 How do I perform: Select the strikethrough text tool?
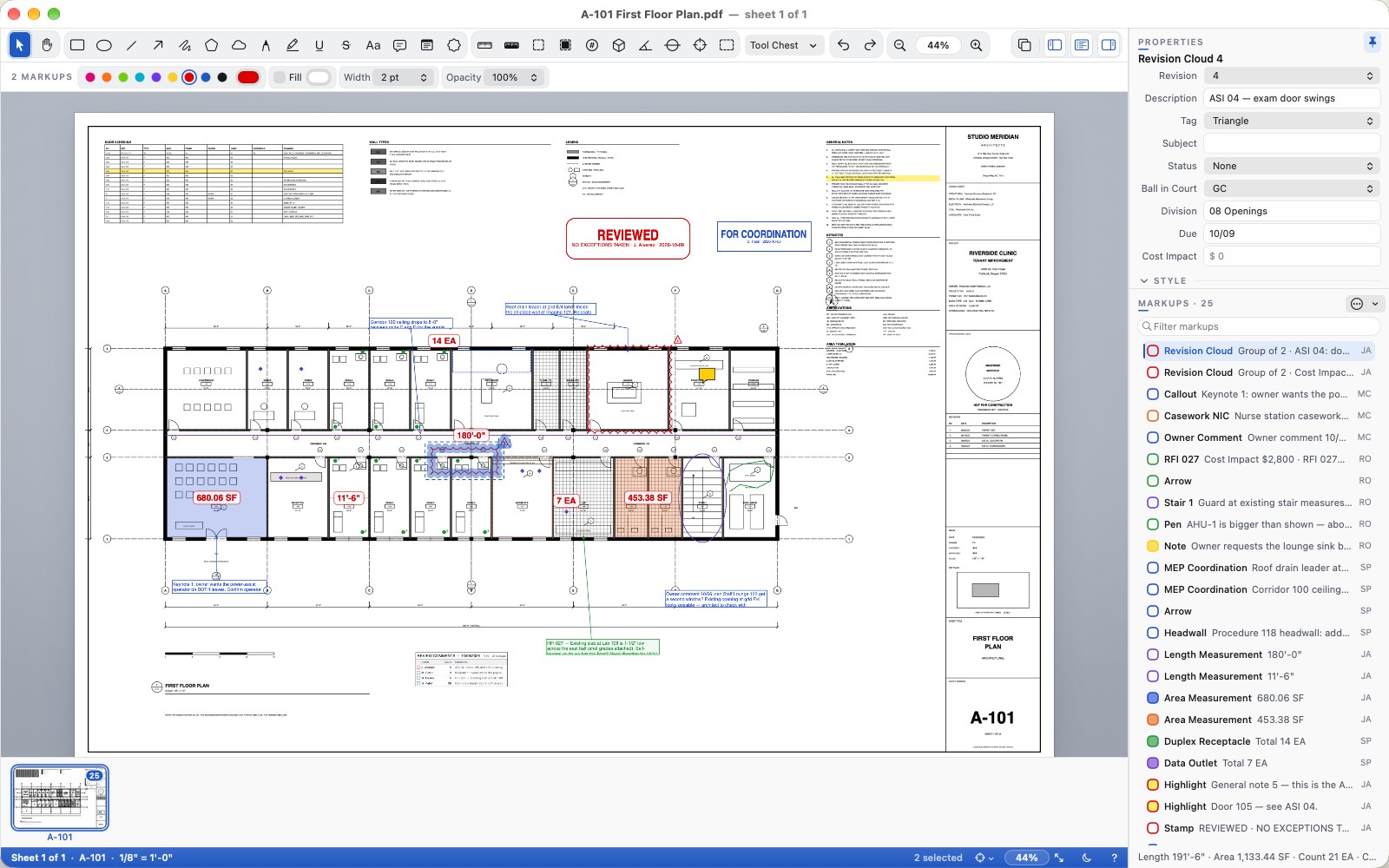click(x=346, y=45)
